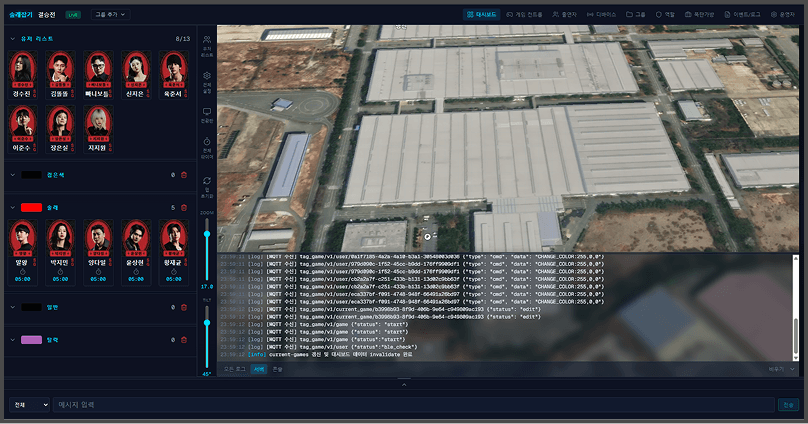Click the 전송 send button
Image resolution: width=808 pixels, height=424 pixels.
coord(788,405)
